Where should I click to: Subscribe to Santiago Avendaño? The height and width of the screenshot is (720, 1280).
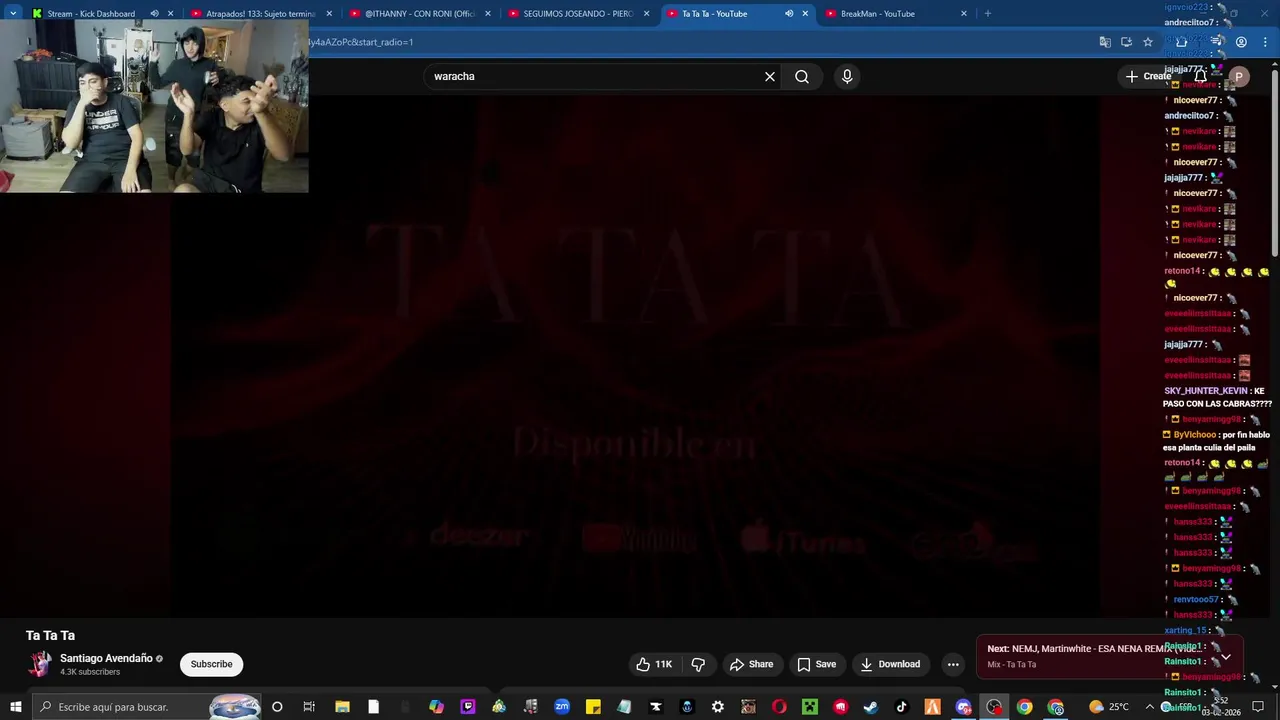coord(211,664)
